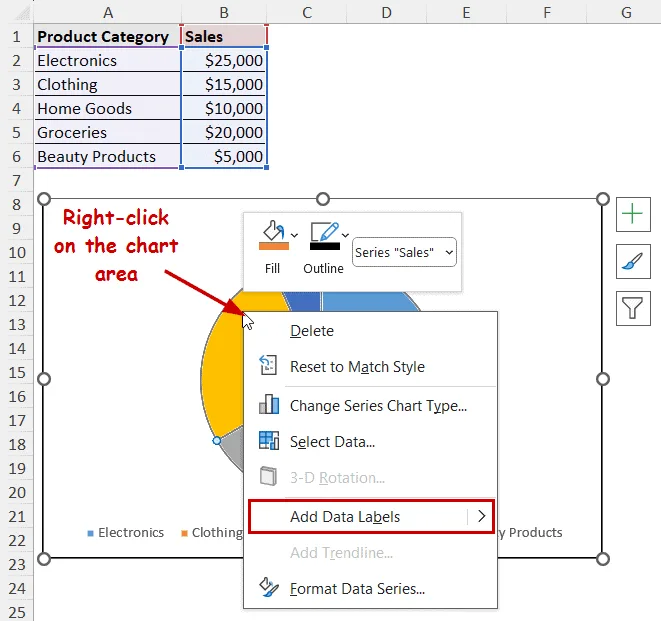
Task: Select column D header
Action: point(387,12)
